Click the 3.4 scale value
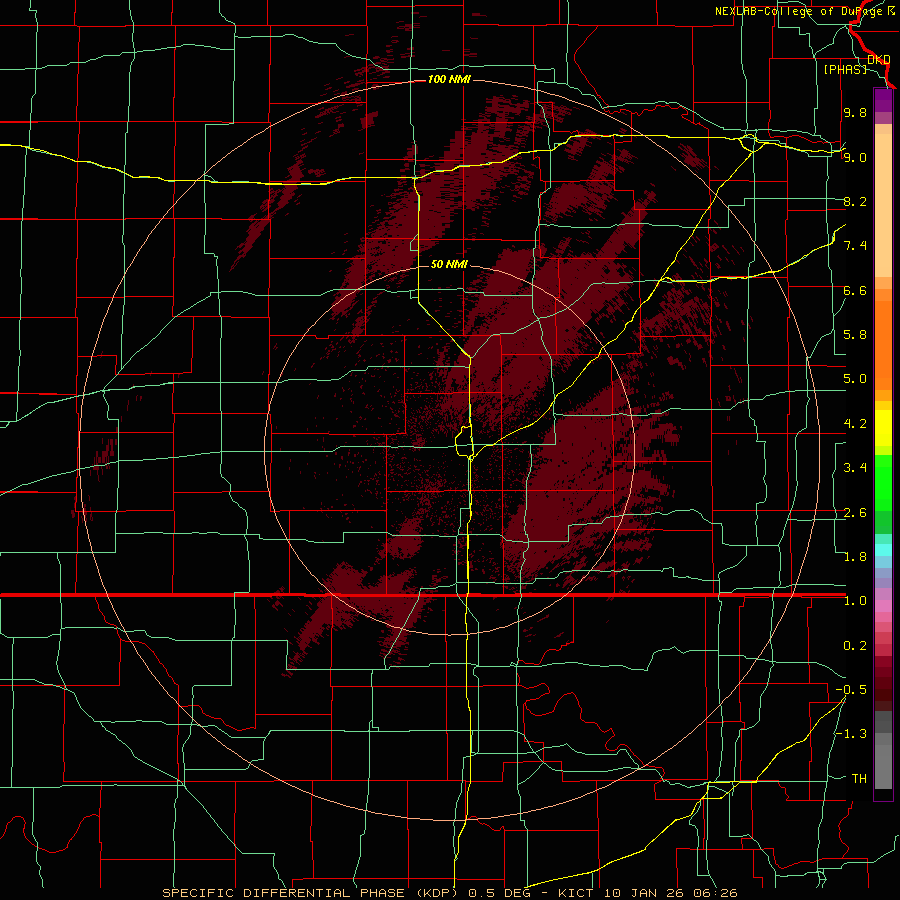This screenshot has height=900, width=900. (855, 468)
